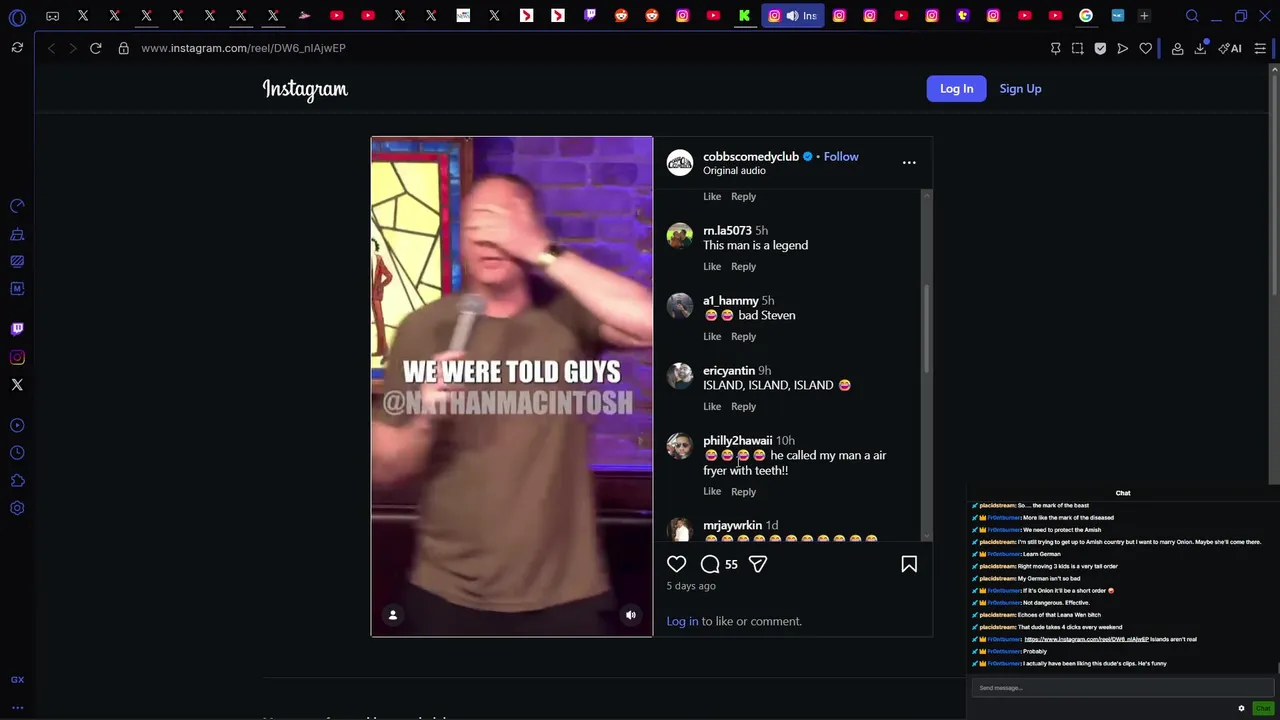The height and width of the screenshot is (720, 1280).
Task: Open the post's three-dot options menu
Action: point(909,162)
